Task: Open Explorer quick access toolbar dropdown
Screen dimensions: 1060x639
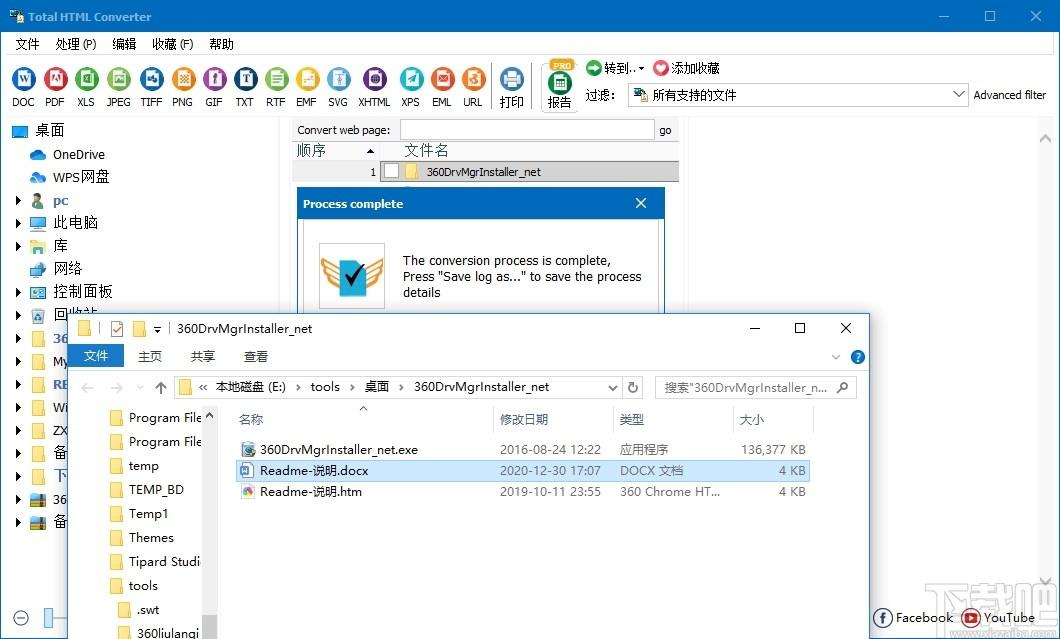Action: point(157,329)
